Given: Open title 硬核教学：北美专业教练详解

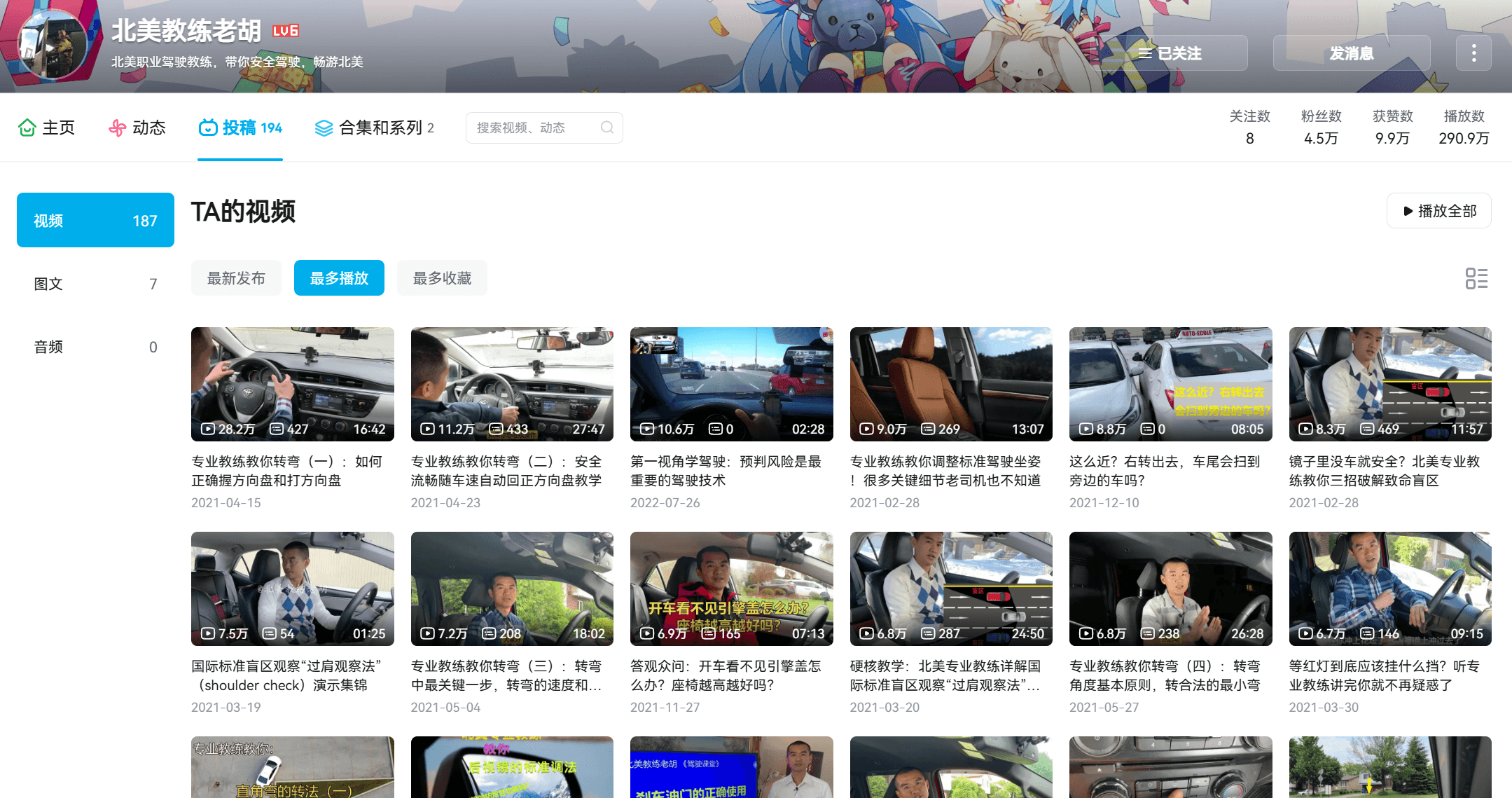Looking at the screenshot, I should pos(945,675).
